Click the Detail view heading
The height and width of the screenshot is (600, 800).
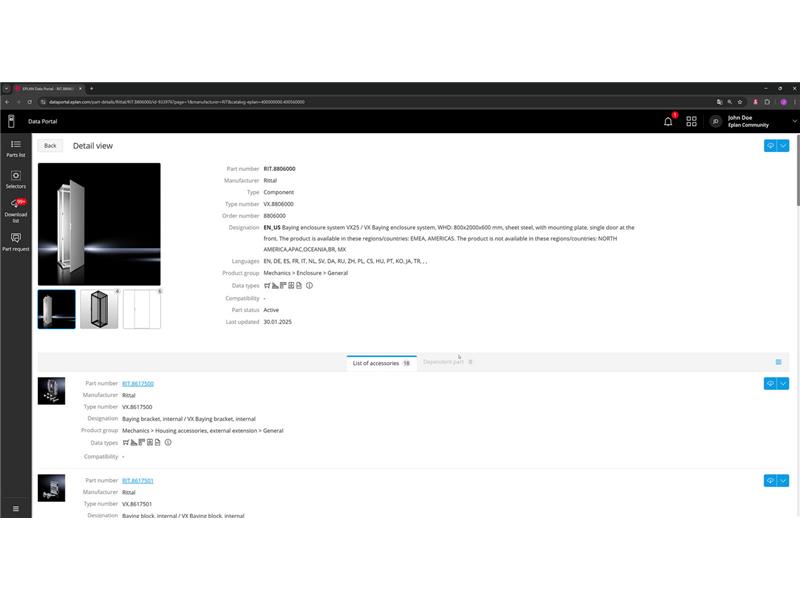93,146
